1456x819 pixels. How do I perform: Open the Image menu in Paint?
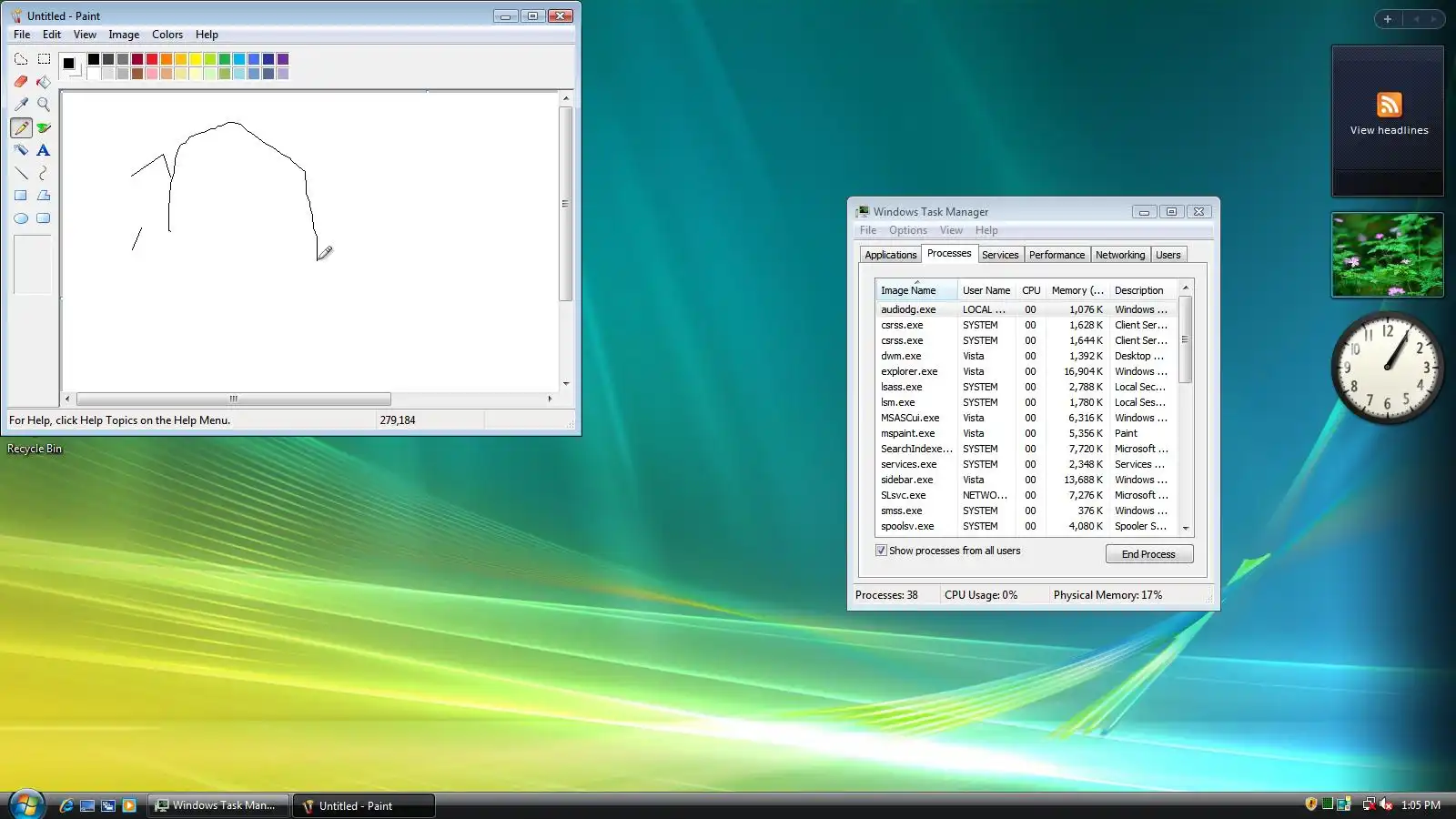click(124, 35)
